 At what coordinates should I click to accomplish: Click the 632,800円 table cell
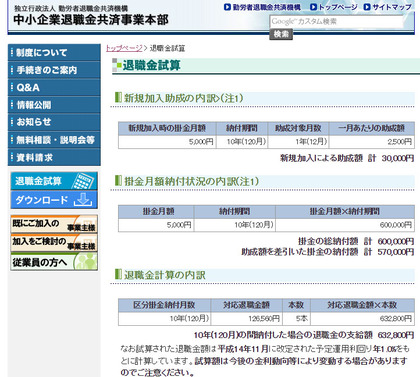(362, 319)
